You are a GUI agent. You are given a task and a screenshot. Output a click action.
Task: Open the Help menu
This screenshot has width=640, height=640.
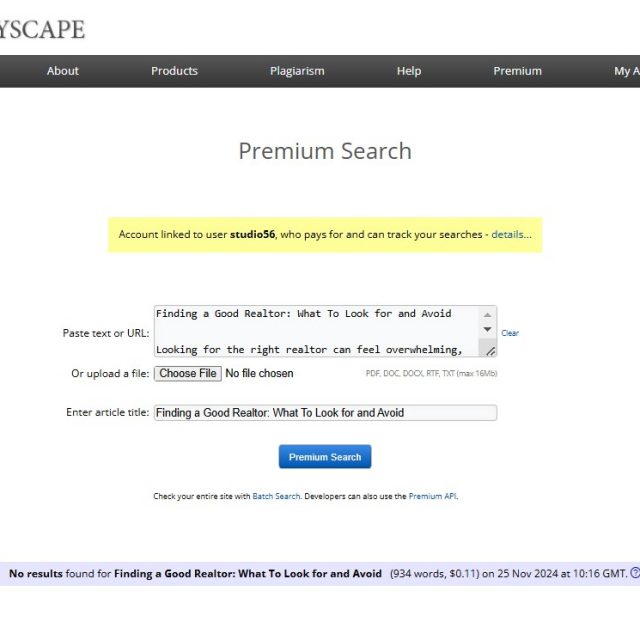[x=409, y=71]
